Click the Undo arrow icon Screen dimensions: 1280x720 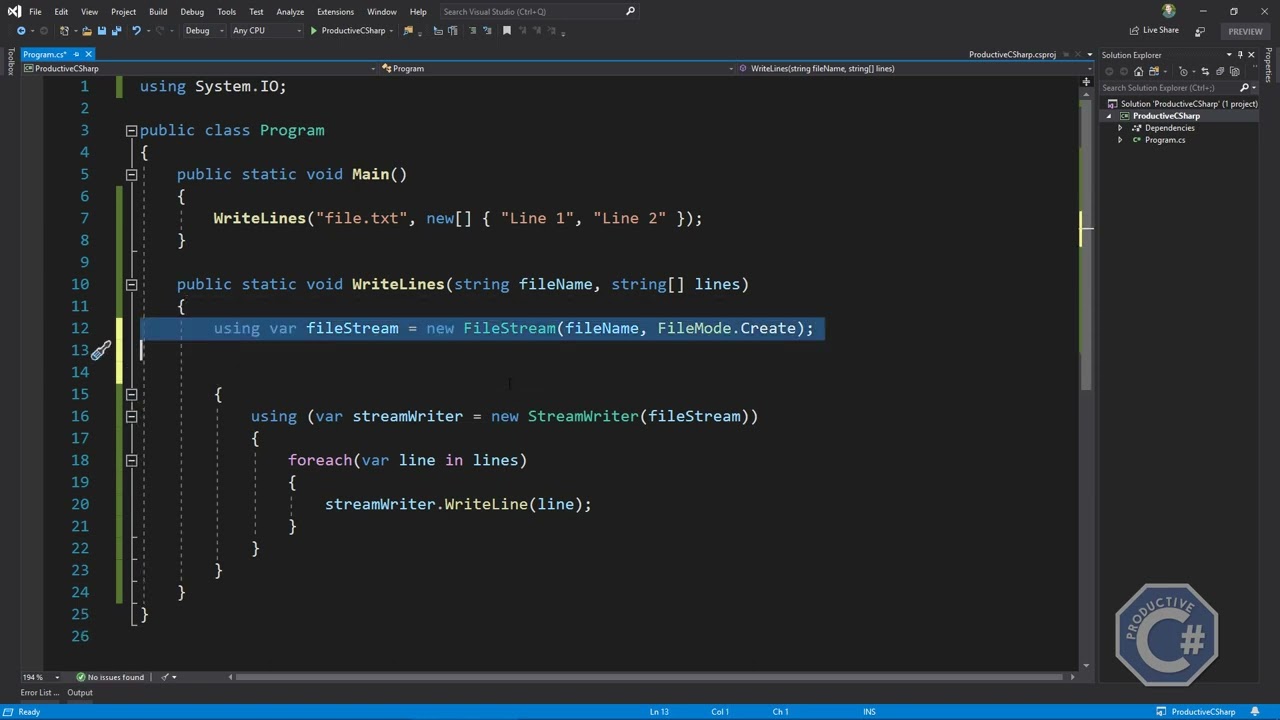pyautogui.click(x=136, y=31)
